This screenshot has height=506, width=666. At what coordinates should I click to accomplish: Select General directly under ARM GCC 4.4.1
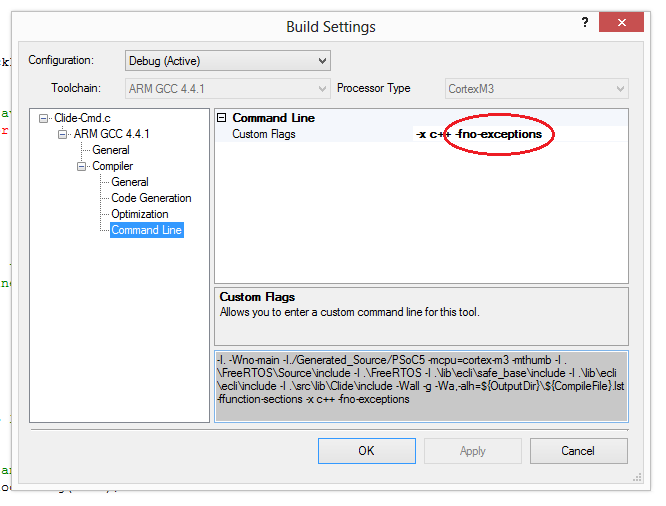click(x=110, y=150)
